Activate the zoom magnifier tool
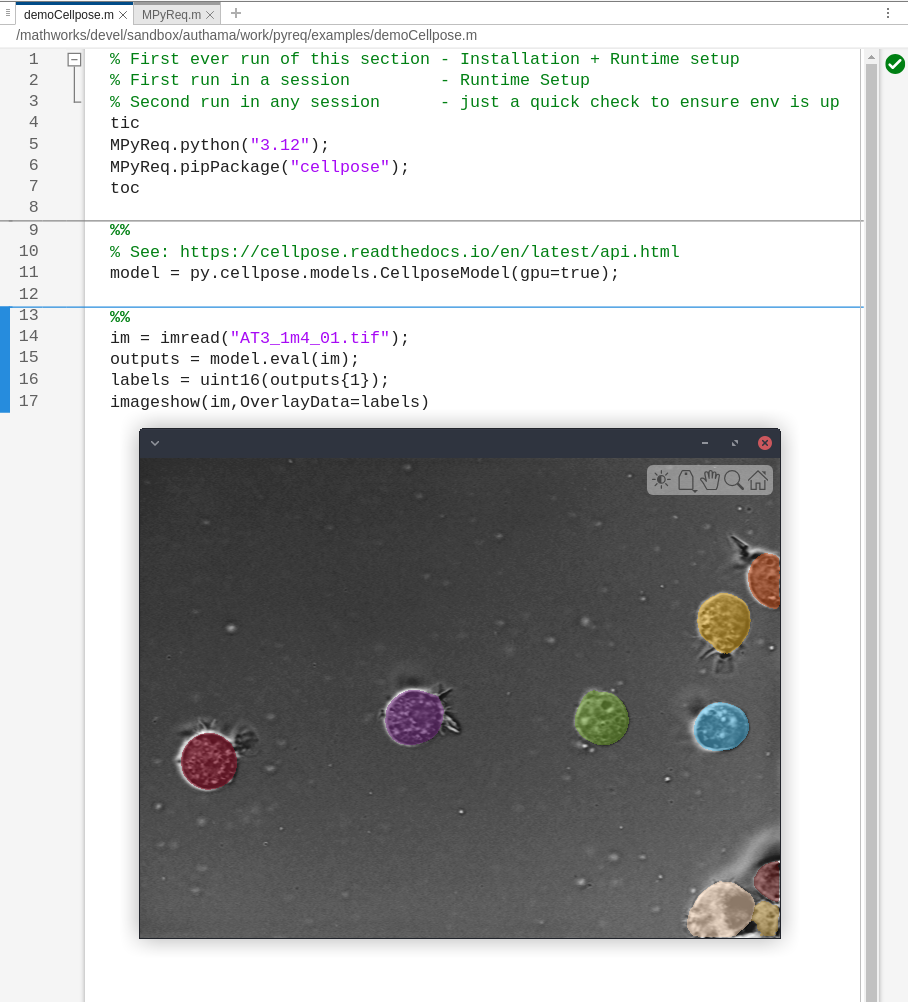 (x=734, y=480)
